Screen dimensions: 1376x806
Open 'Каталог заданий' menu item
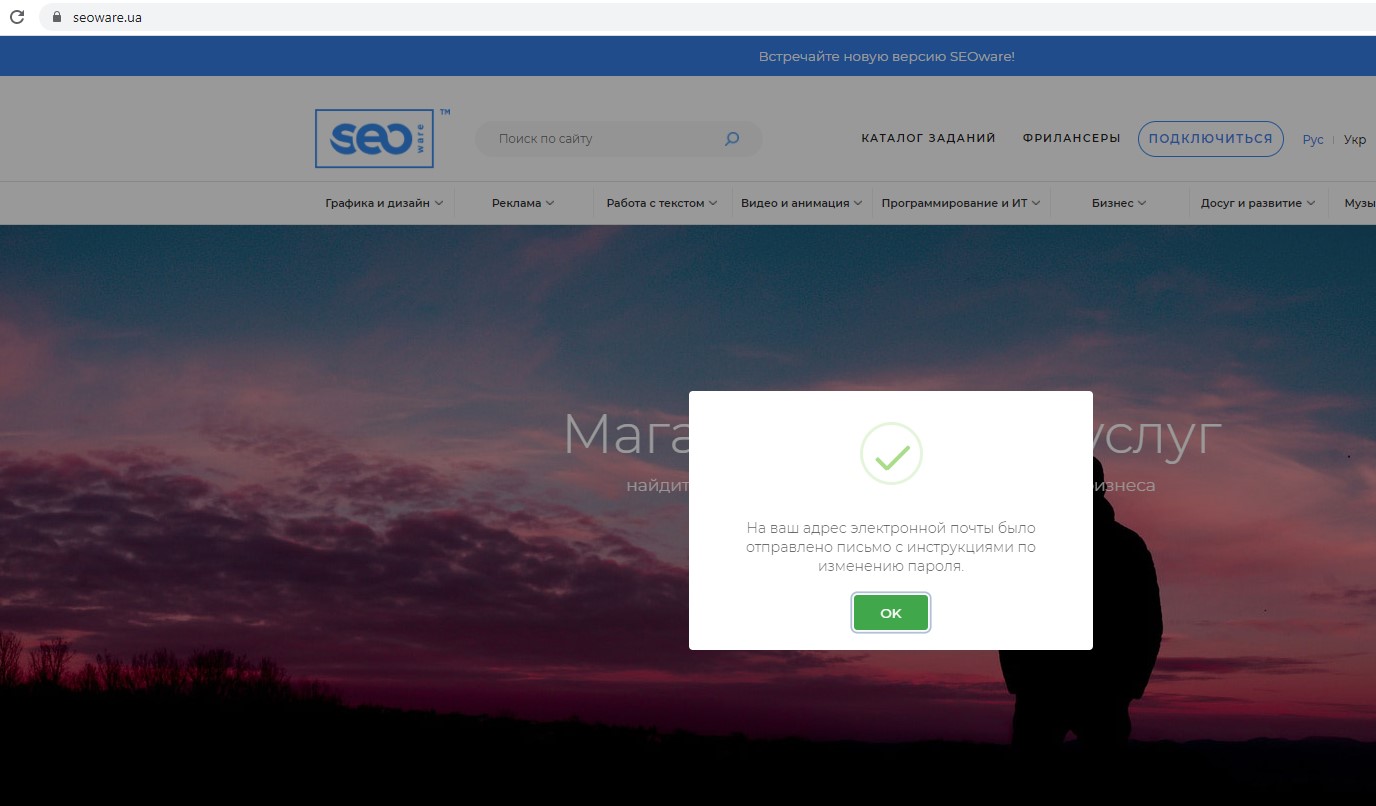[x=928, y=139]
